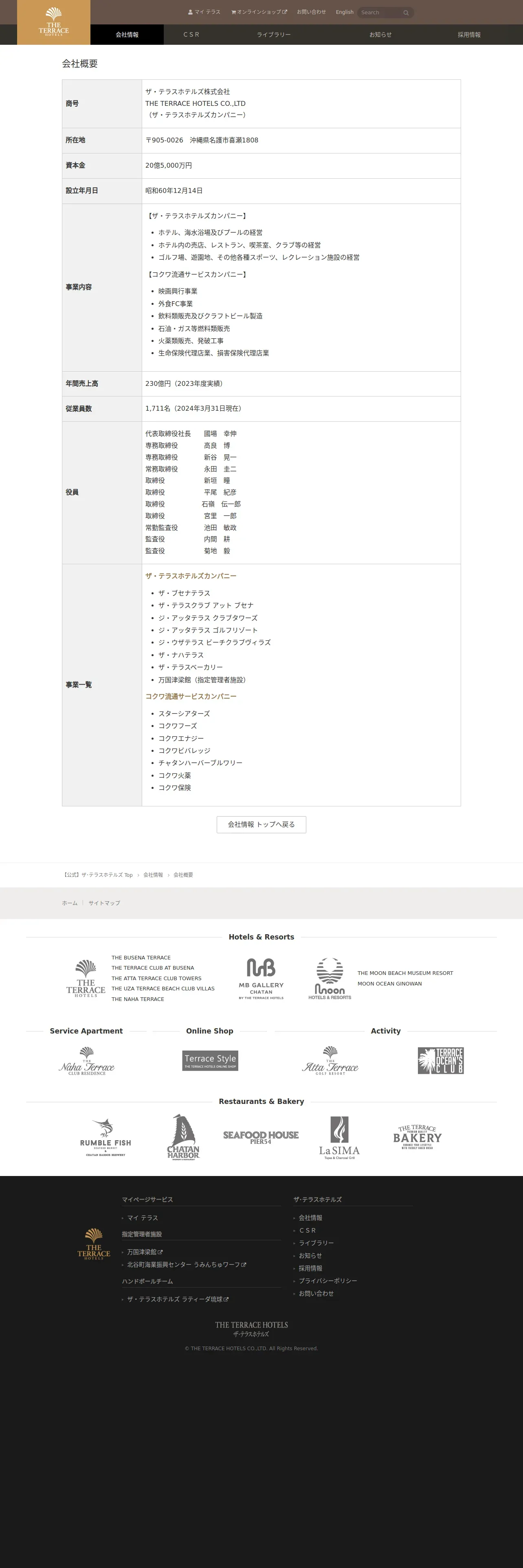
Task: Select the 会社情報 navigation tab
Action: (127, 35)
